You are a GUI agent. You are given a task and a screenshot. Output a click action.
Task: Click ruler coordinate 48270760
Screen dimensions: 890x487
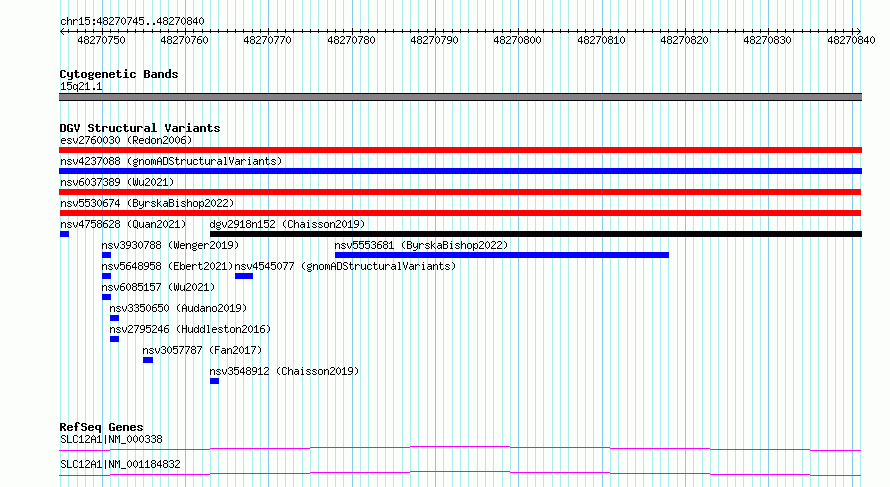(184, 40)
